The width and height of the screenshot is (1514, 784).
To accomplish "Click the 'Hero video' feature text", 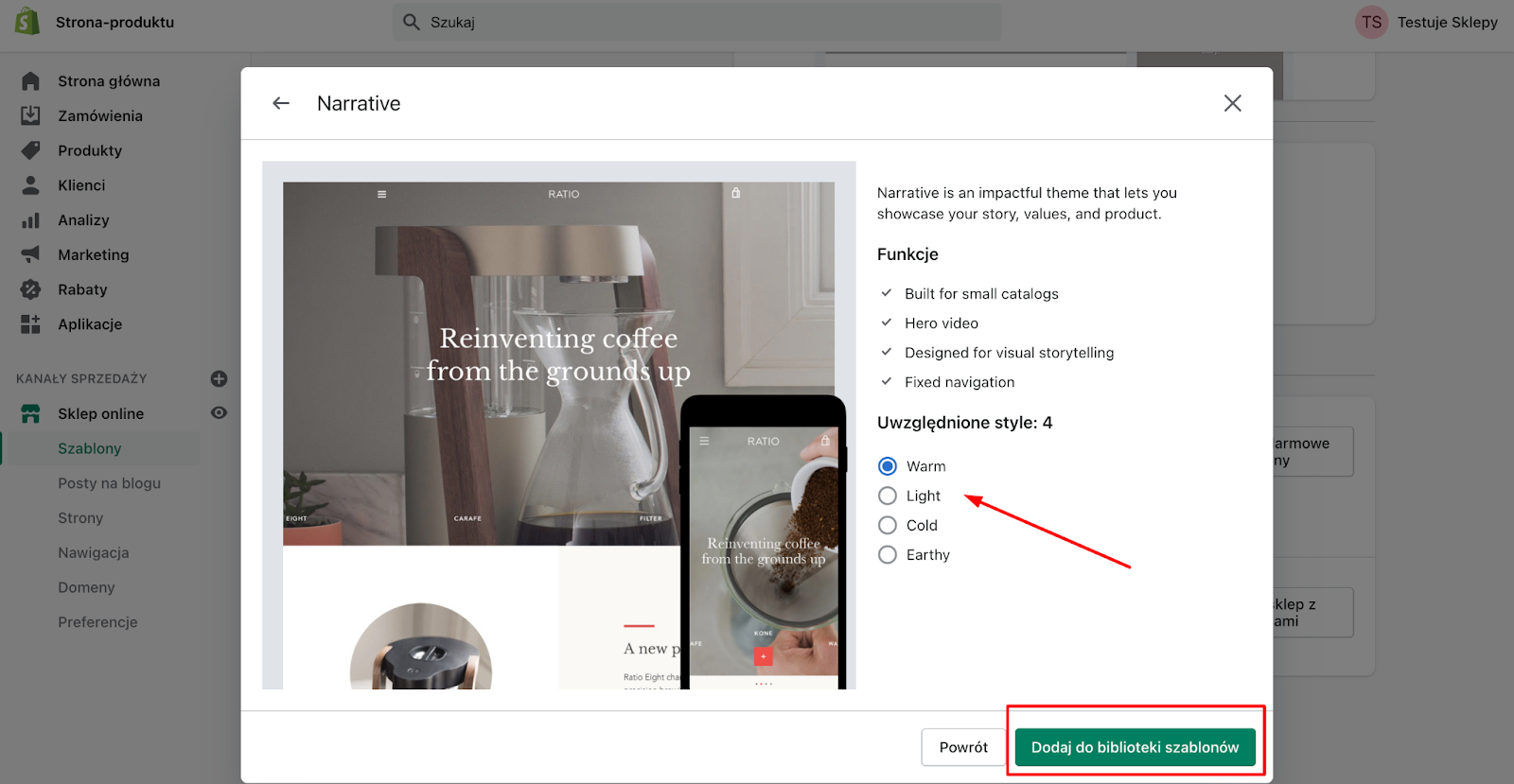I will 942,323.
